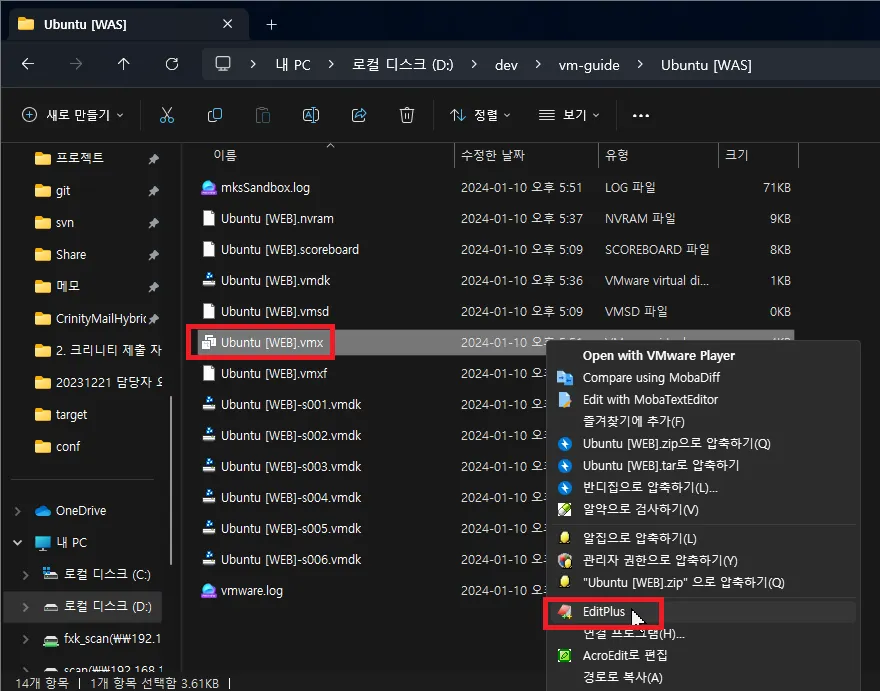The width and height of the screenshot is (880, 691).
Task: Click the pin icon beside git folder
Action: click(x=153, y=191)
